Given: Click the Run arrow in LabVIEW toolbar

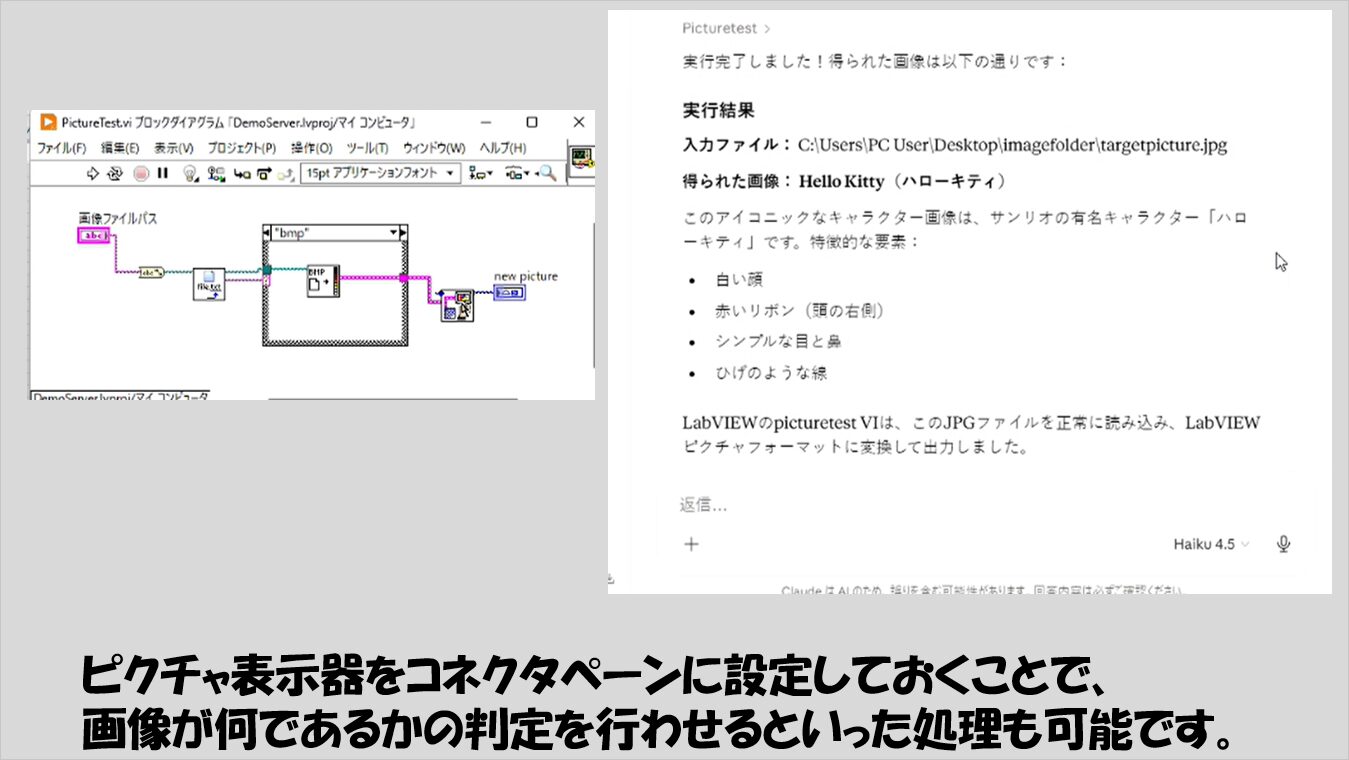Looking at the screenshot, I should click(93, 174).
